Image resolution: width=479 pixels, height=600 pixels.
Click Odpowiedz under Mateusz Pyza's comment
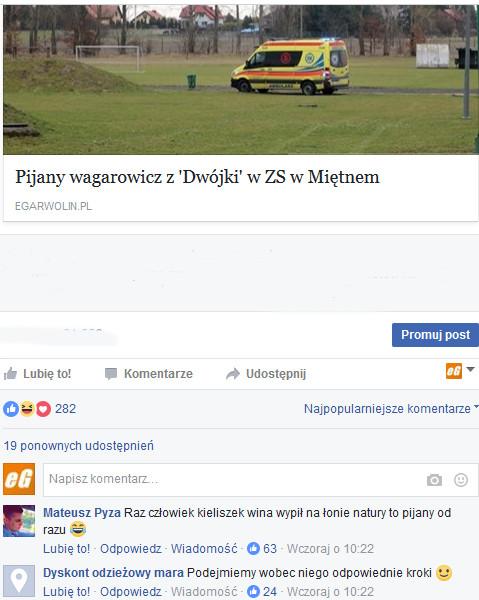tap(130, 548)
